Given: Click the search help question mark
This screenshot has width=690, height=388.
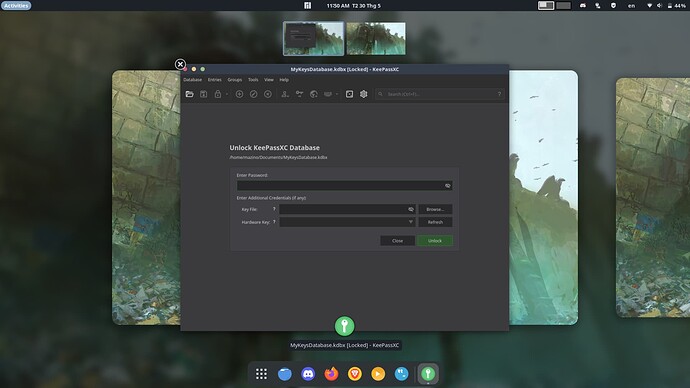Looking at the screenshot, I should 499,94.
